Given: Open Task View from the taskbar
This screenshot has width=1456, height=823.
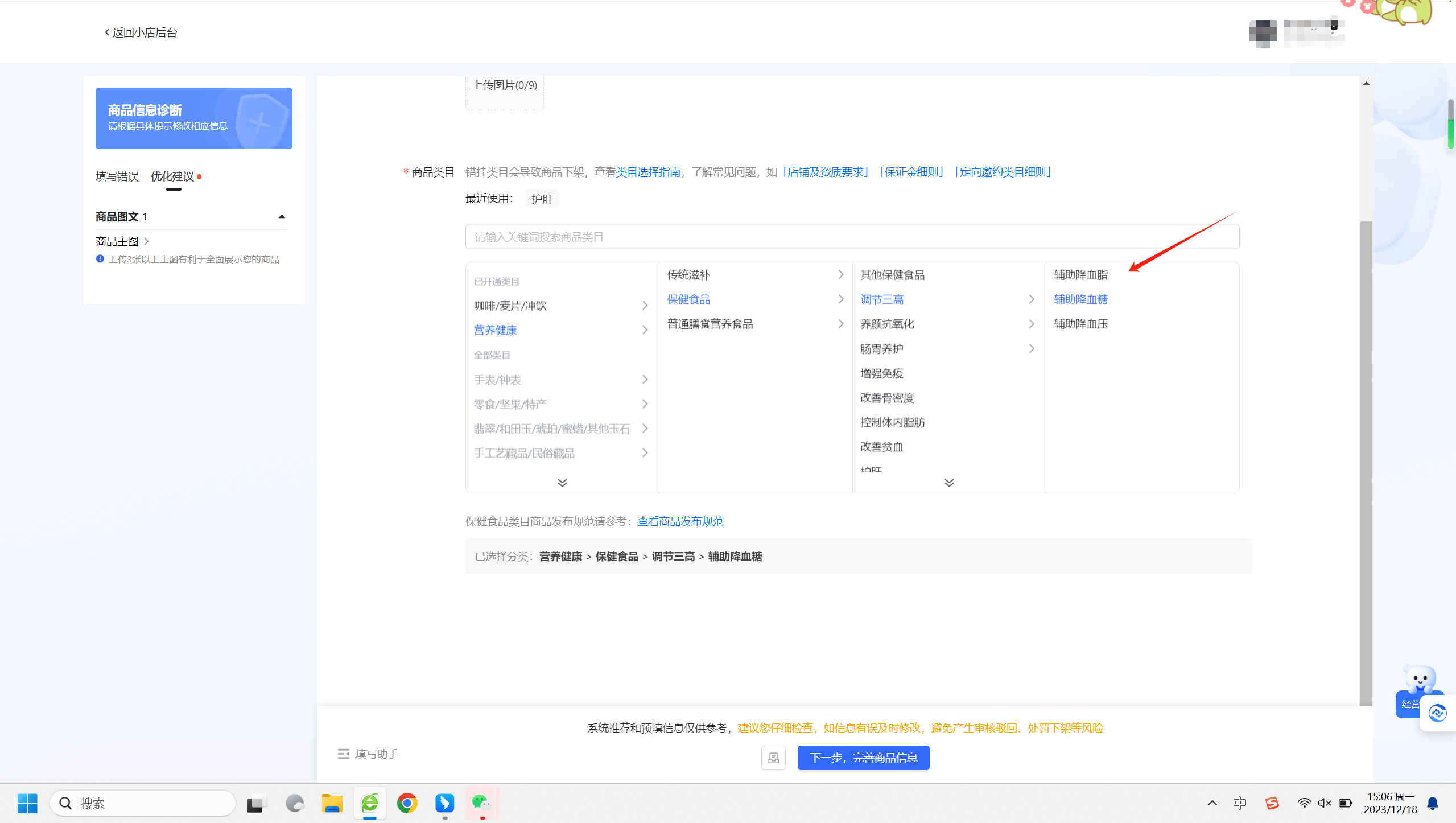Looking at the screenshot, I should click(257, 804).
